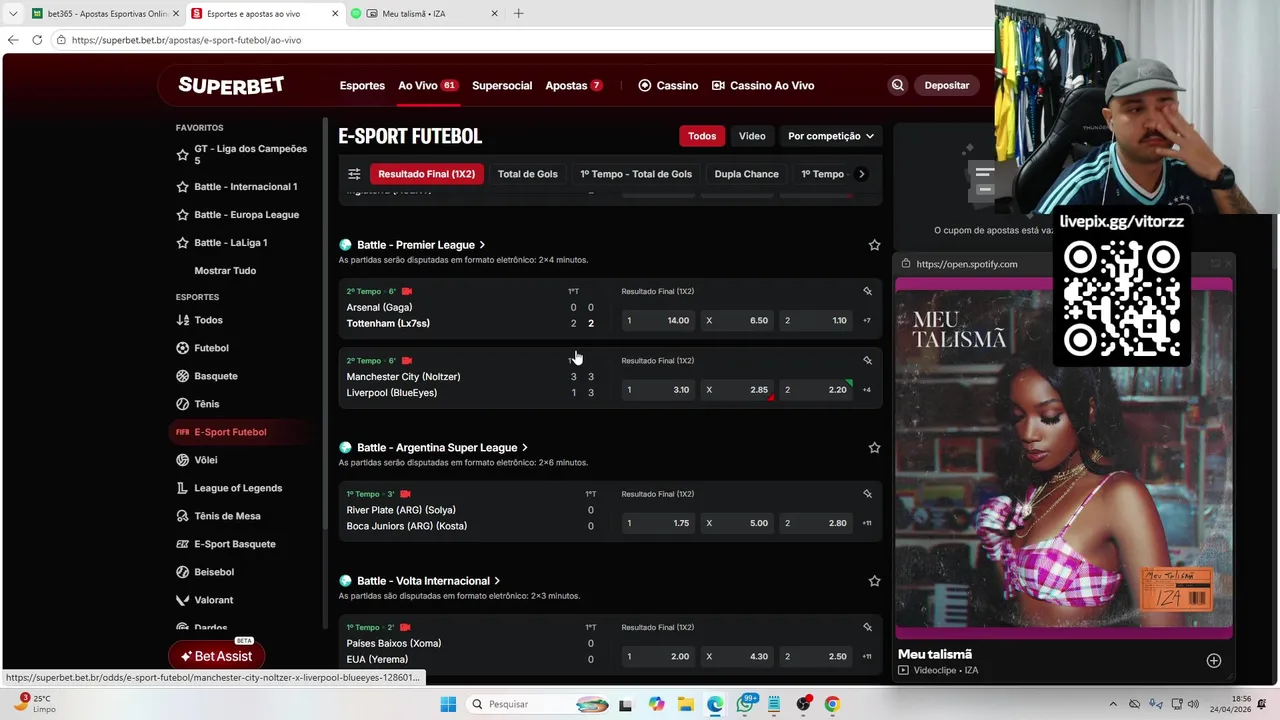Pin the River Plate vs Boca Juniors match
Image resolution: width=1280 pixels, height=720 pixels.
point(867,494)
